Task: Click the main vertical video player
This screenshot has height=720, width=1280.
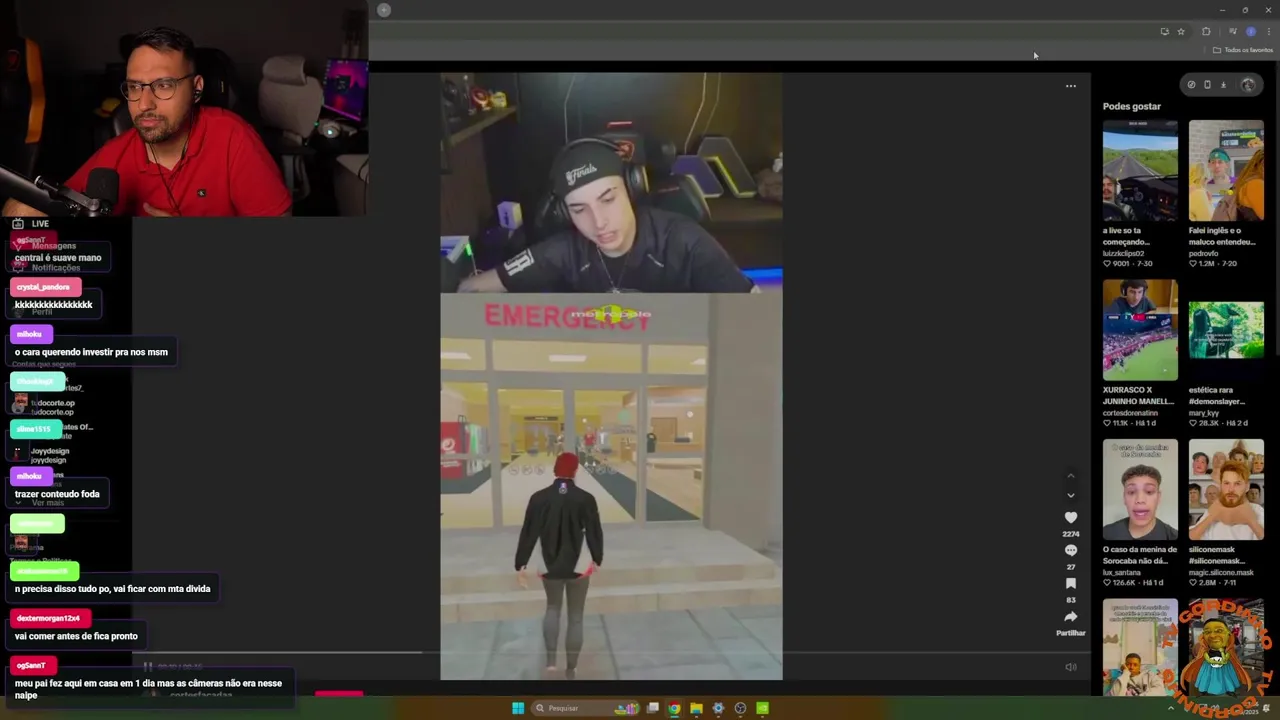Action: [x=611, y=376]
